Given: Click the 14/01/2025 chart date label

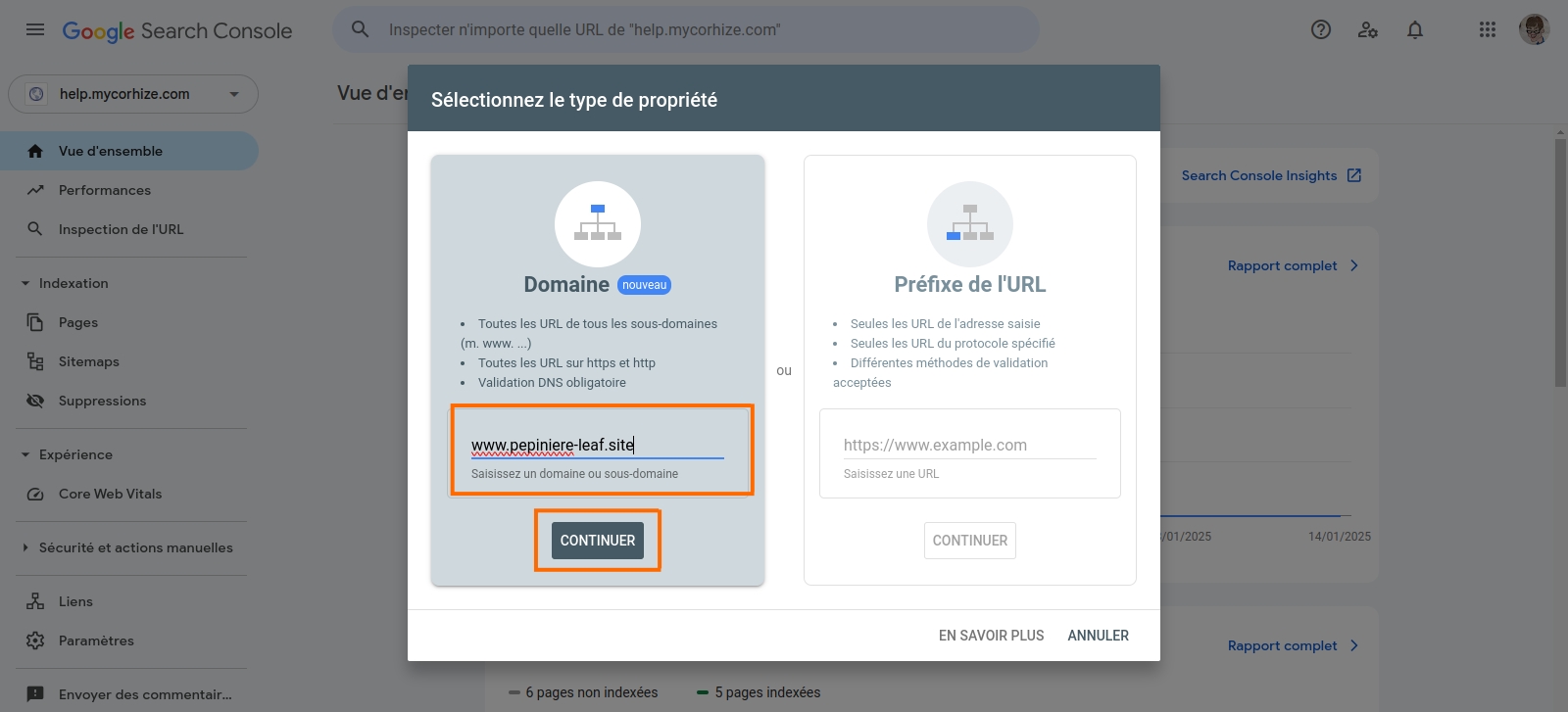Looking at the screenshot, I should click(1340, 537).
